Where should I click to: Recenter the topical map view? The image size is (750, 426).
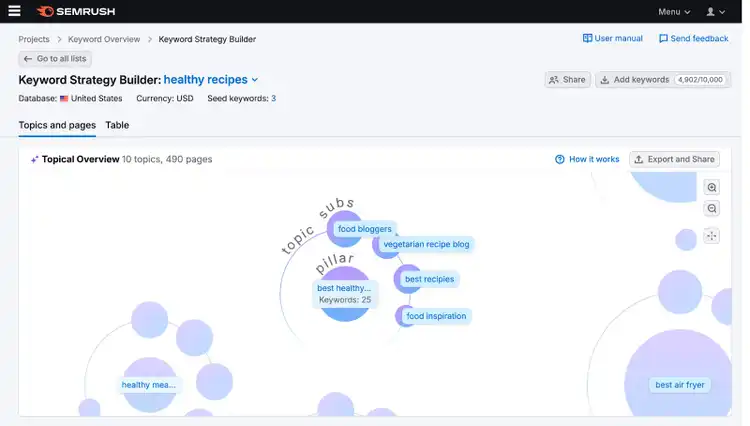[712, 236]
